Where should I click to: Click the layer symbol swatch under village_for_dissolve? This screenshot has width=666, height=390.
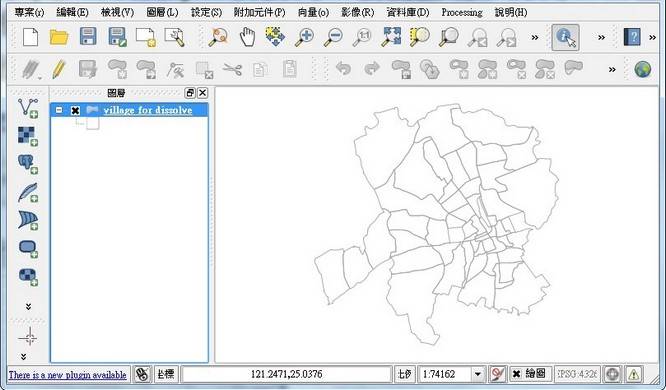[93, 123]
